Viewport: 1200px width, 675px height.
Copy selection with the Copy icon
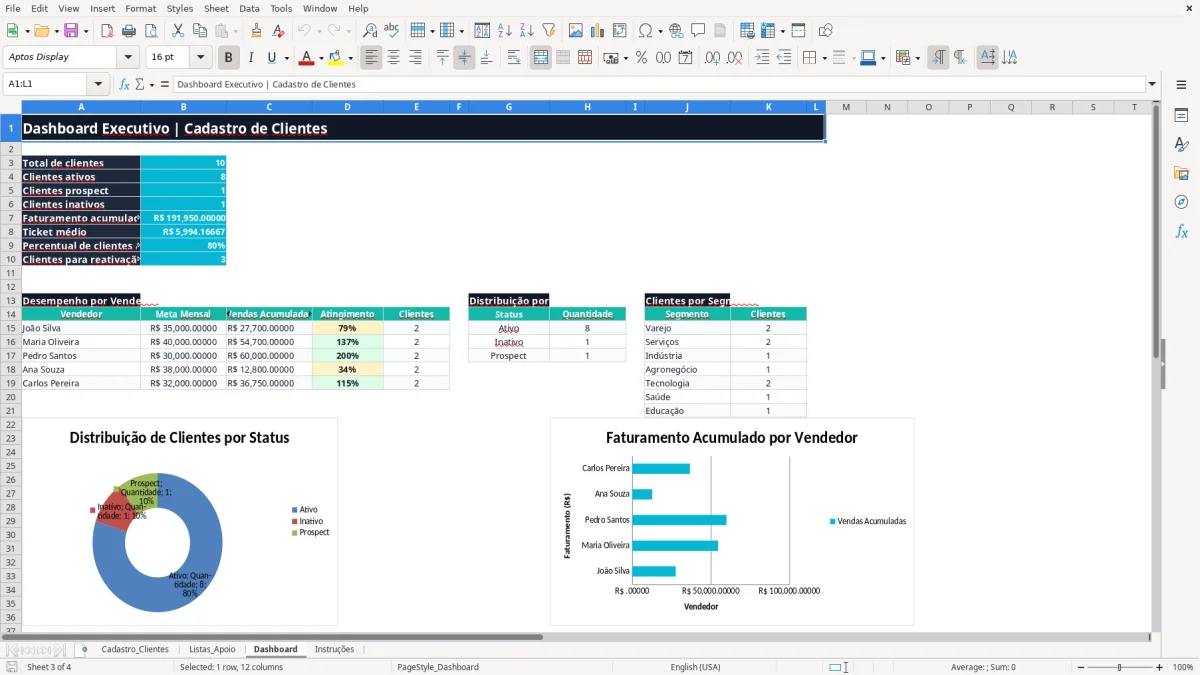coord(199,31)
